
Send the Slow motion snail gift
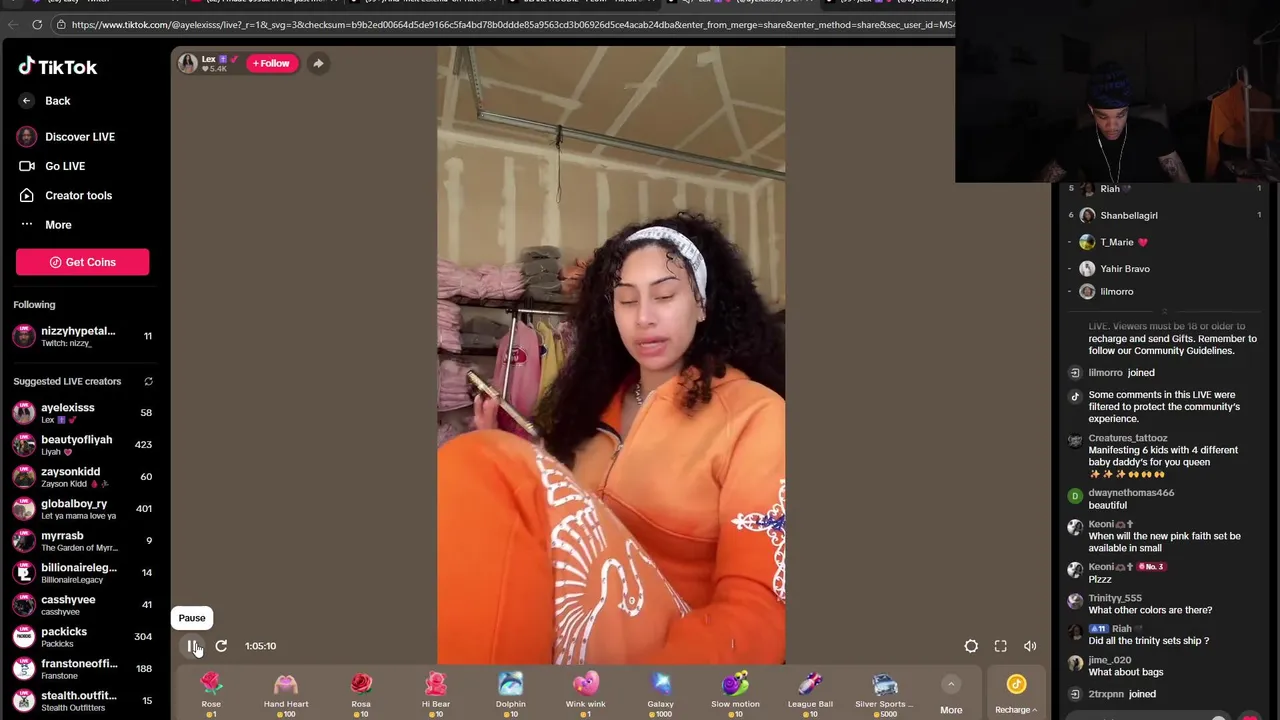pos(735,694)
